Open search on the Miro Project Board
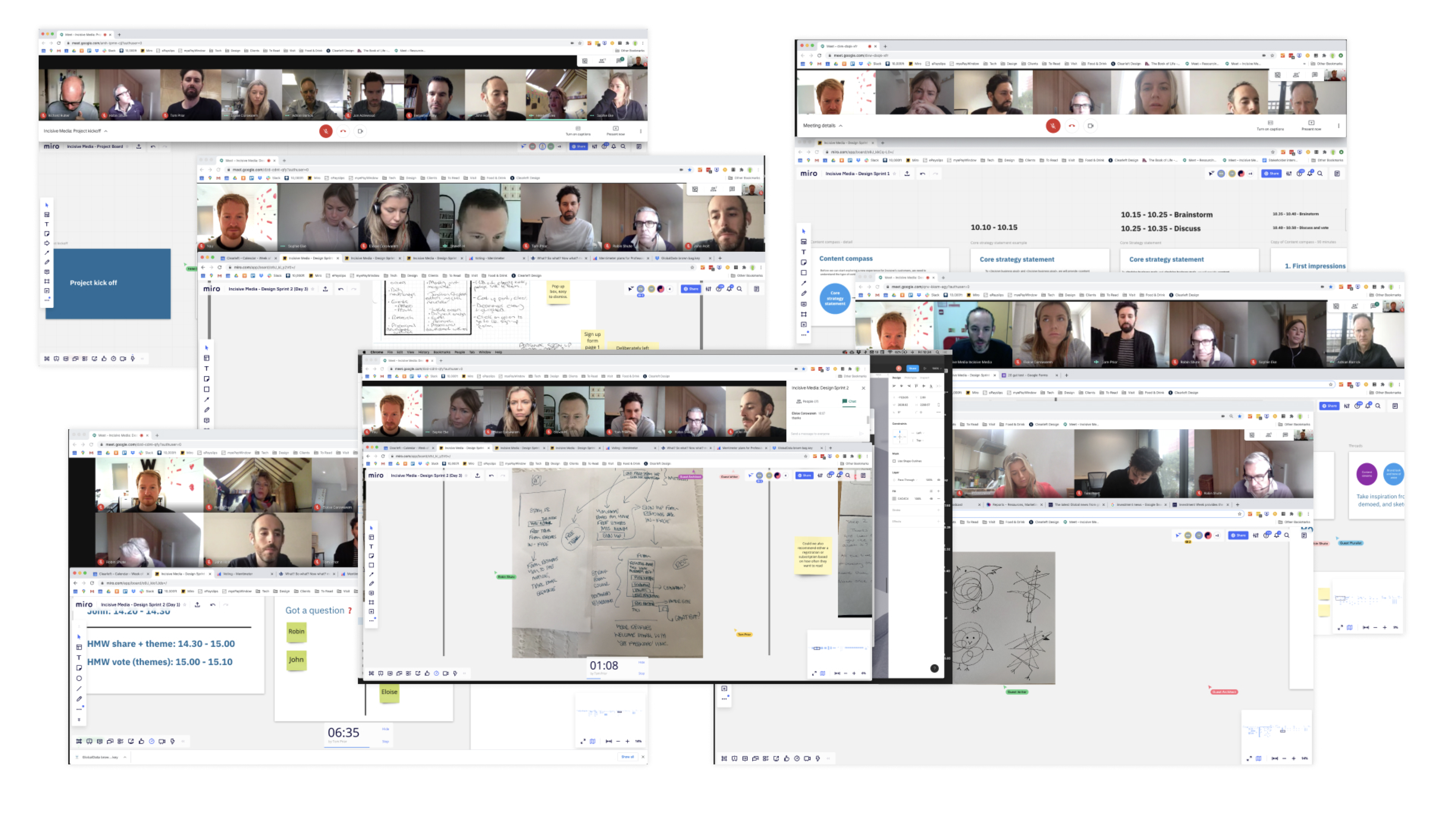This screenshot has height=819, width=1456. pos(623,146)
